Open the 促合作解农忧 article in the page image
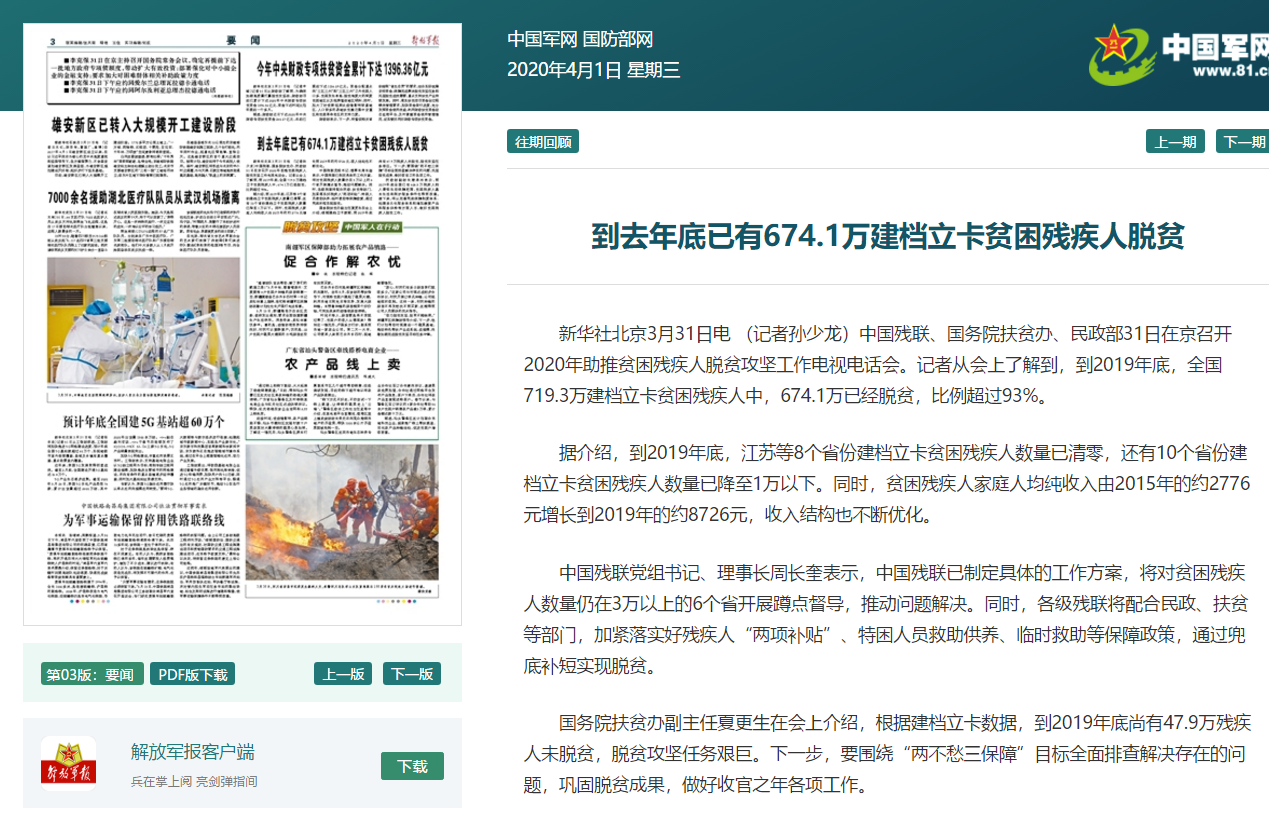This screenshot has height=827, width=1269. click(x=341, y=262)
